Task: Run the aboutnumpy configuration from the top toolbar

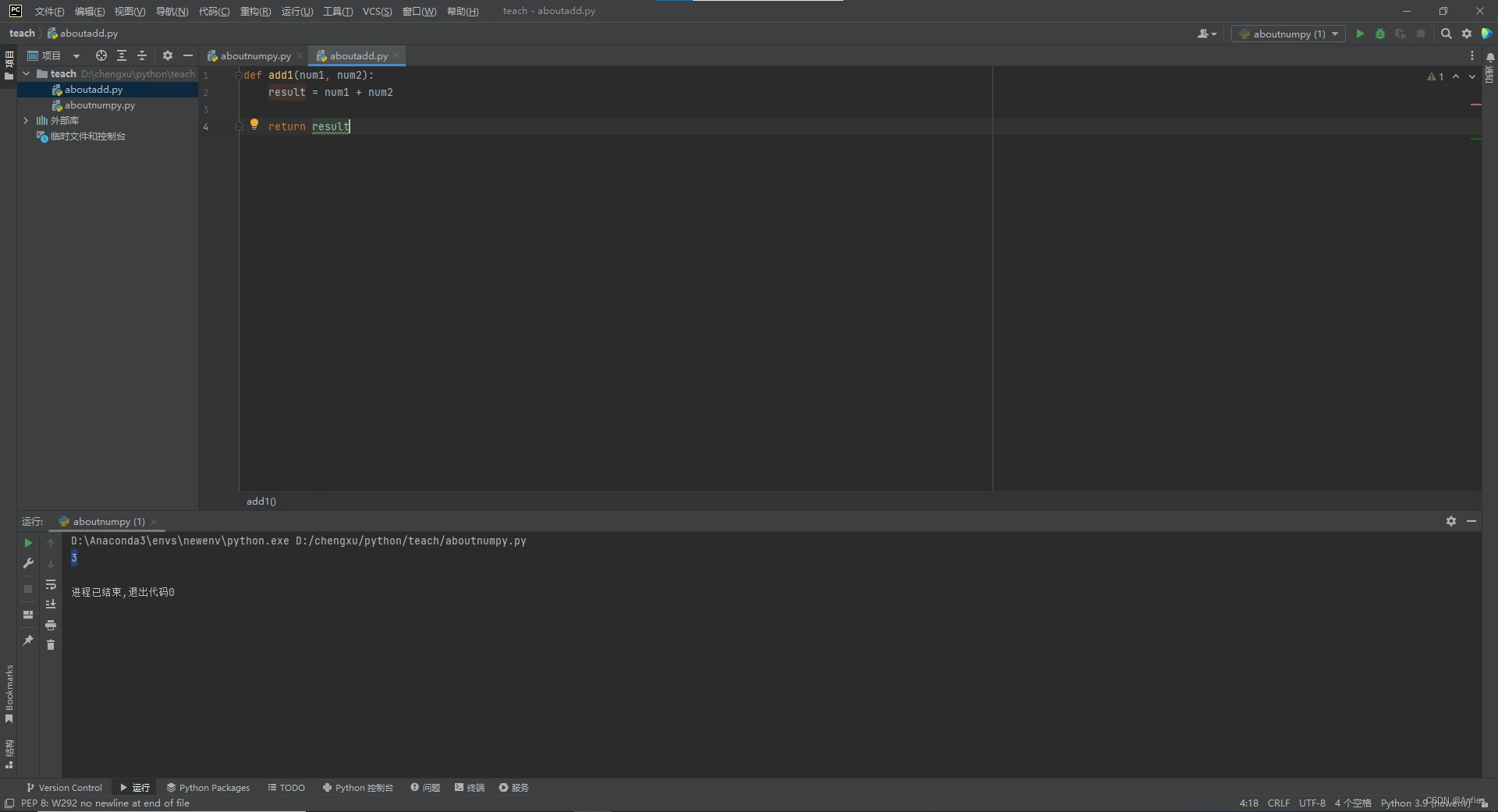Action: click(1360, 34)
